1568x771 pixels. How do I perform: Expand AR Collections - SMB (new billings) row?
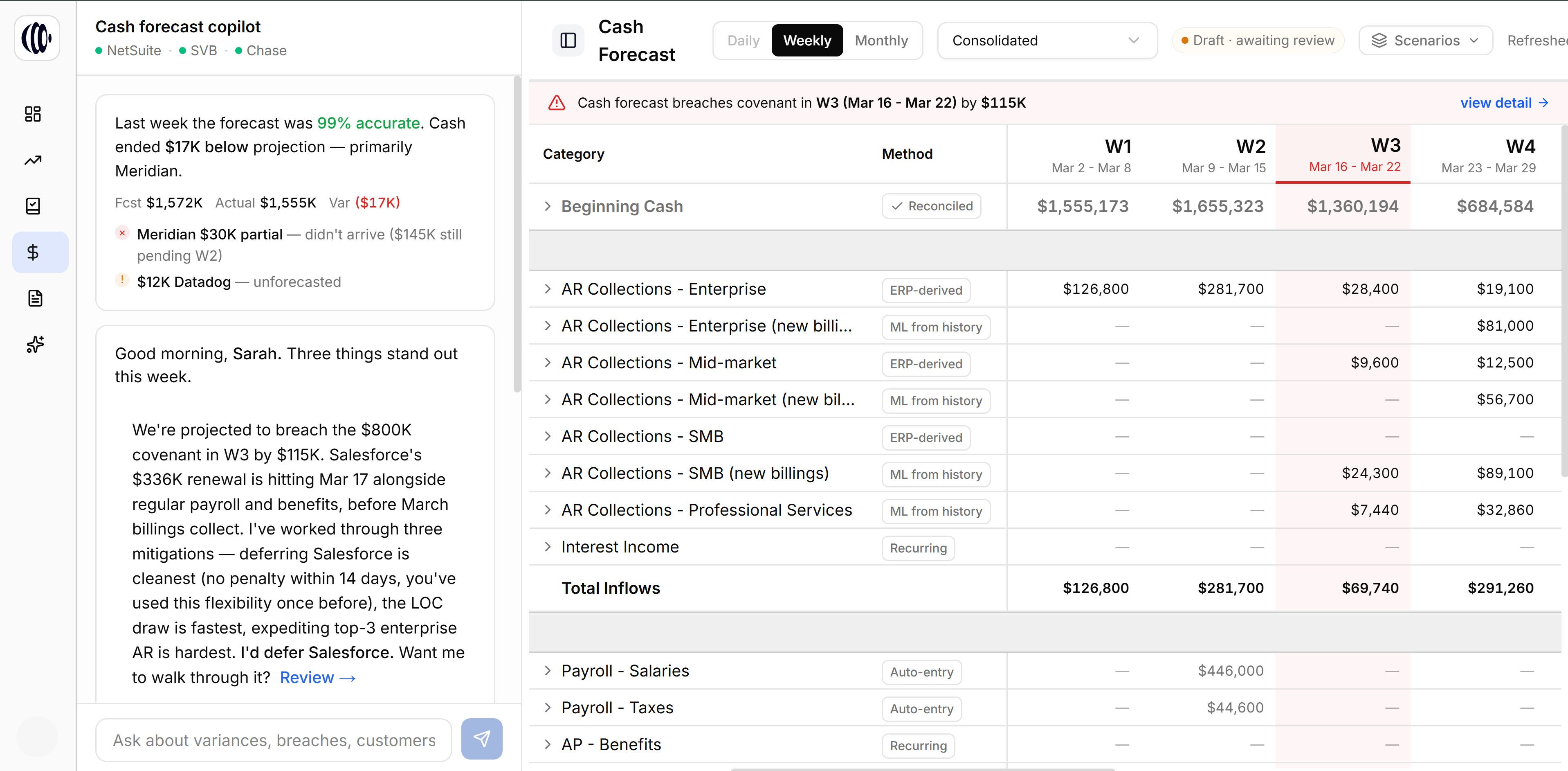pyautogui.click(x=547, y=473)
